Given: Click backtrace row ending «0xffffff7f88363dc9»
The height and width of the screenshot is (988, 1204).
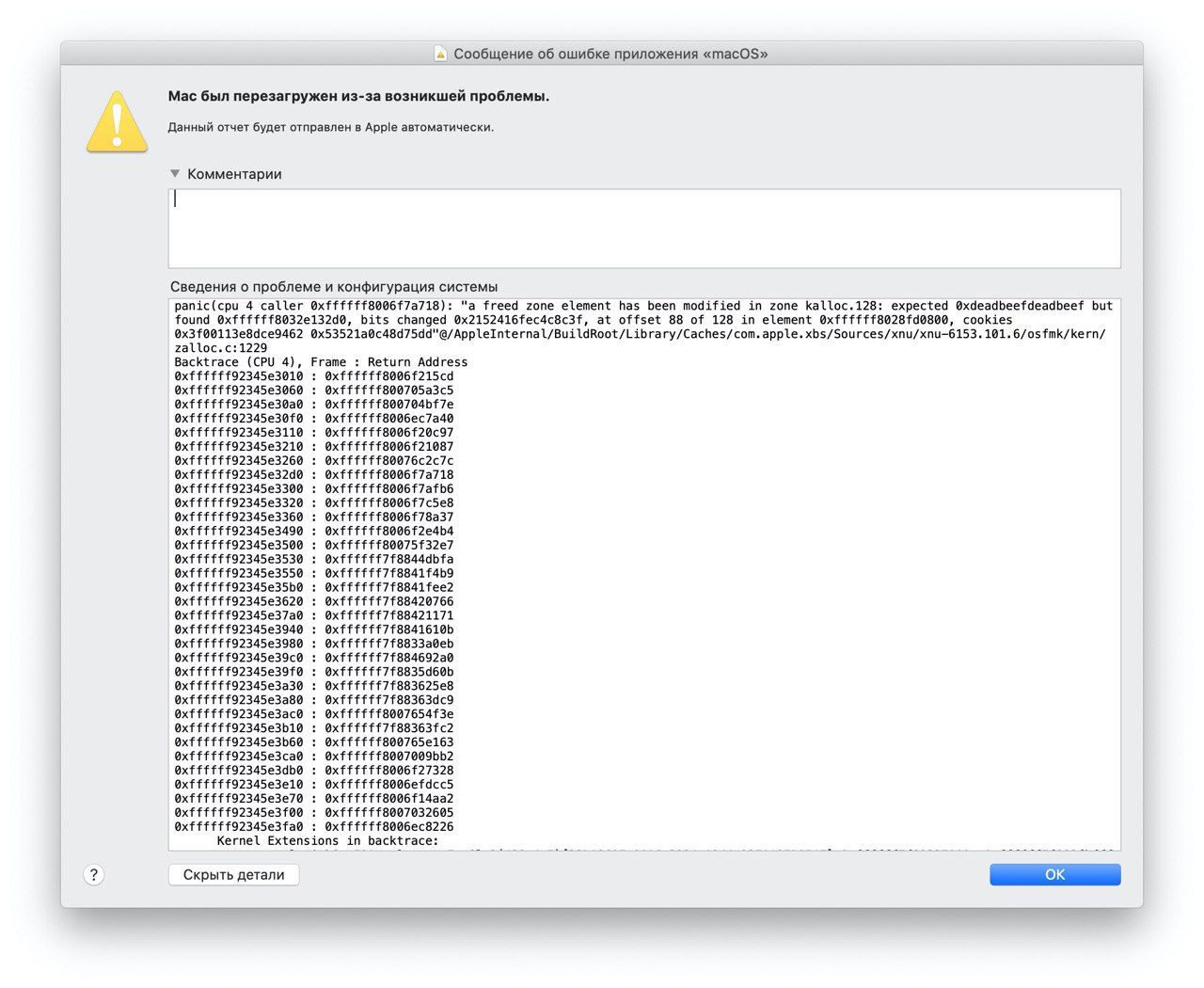Looking at the screenshot, I should click(314, 701).
